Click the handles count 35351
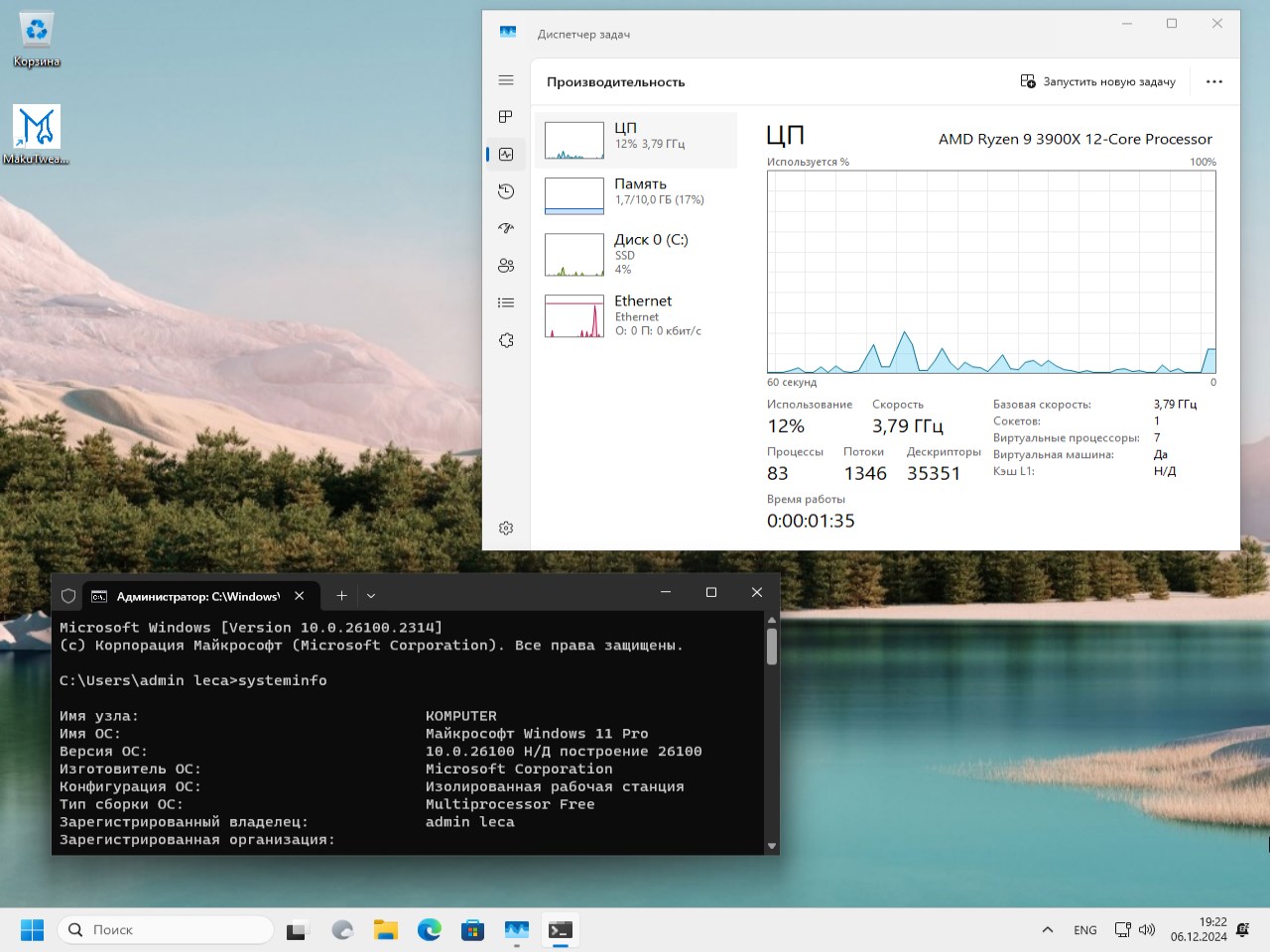Image resolution: width=1270 pixels, height=952 pixels. tap(934, 474)
